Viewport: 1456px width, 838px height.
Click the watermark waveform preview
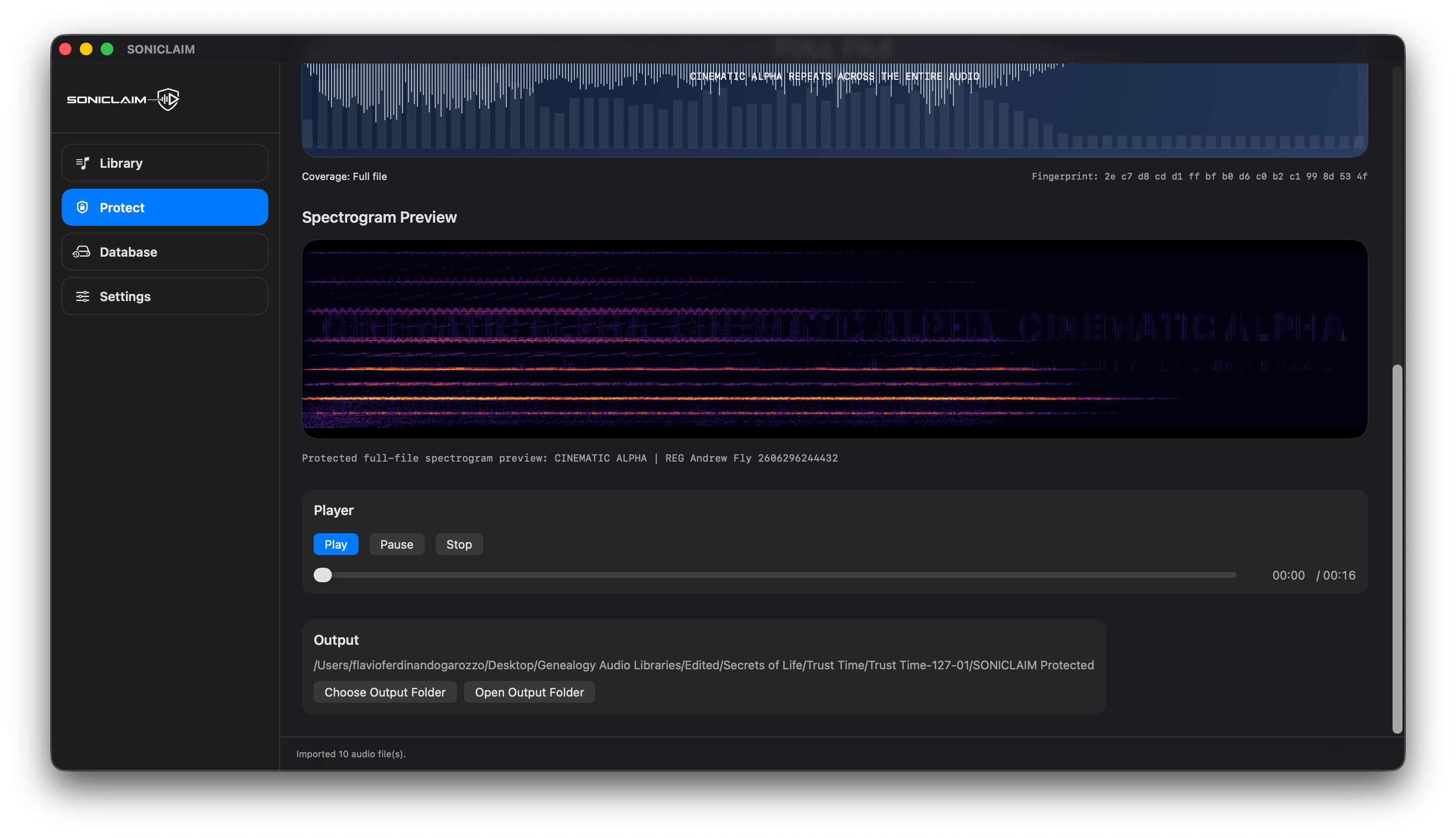(x=834, y=109)
